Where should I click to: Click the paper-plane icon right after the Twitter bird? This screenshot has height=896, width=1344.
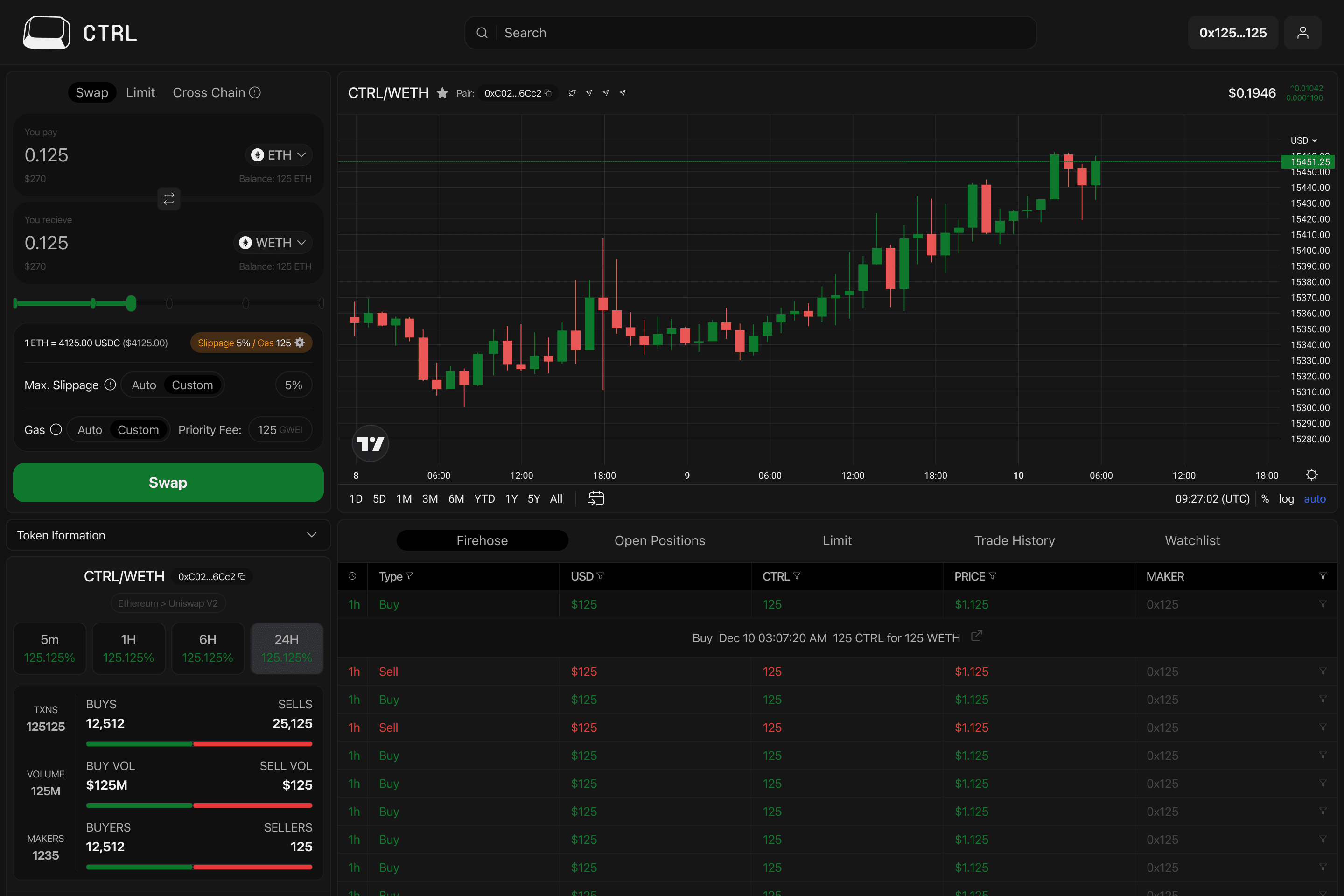589,92
